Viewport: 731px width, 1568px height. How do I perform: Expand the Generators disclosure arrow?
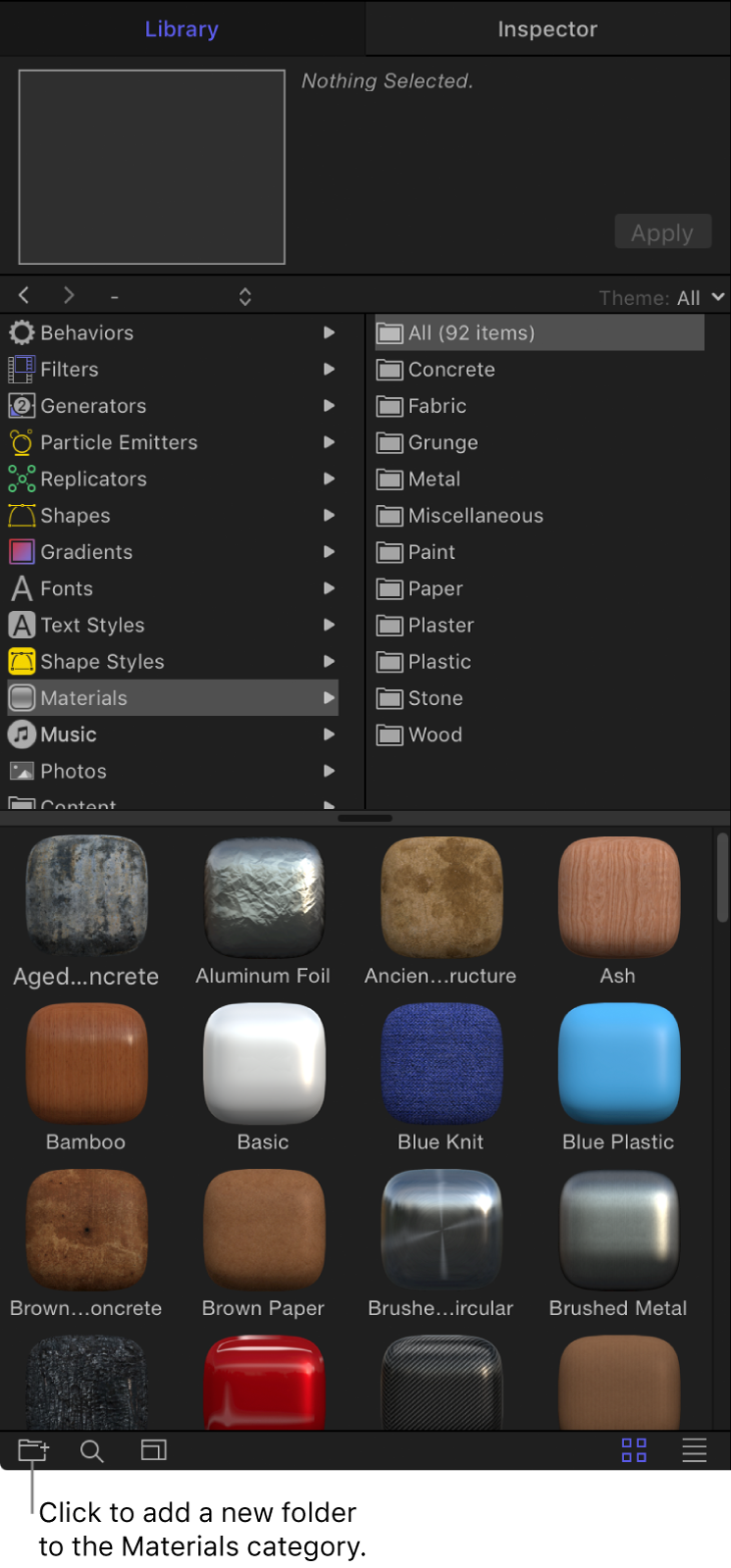click(x=329, y=405)
